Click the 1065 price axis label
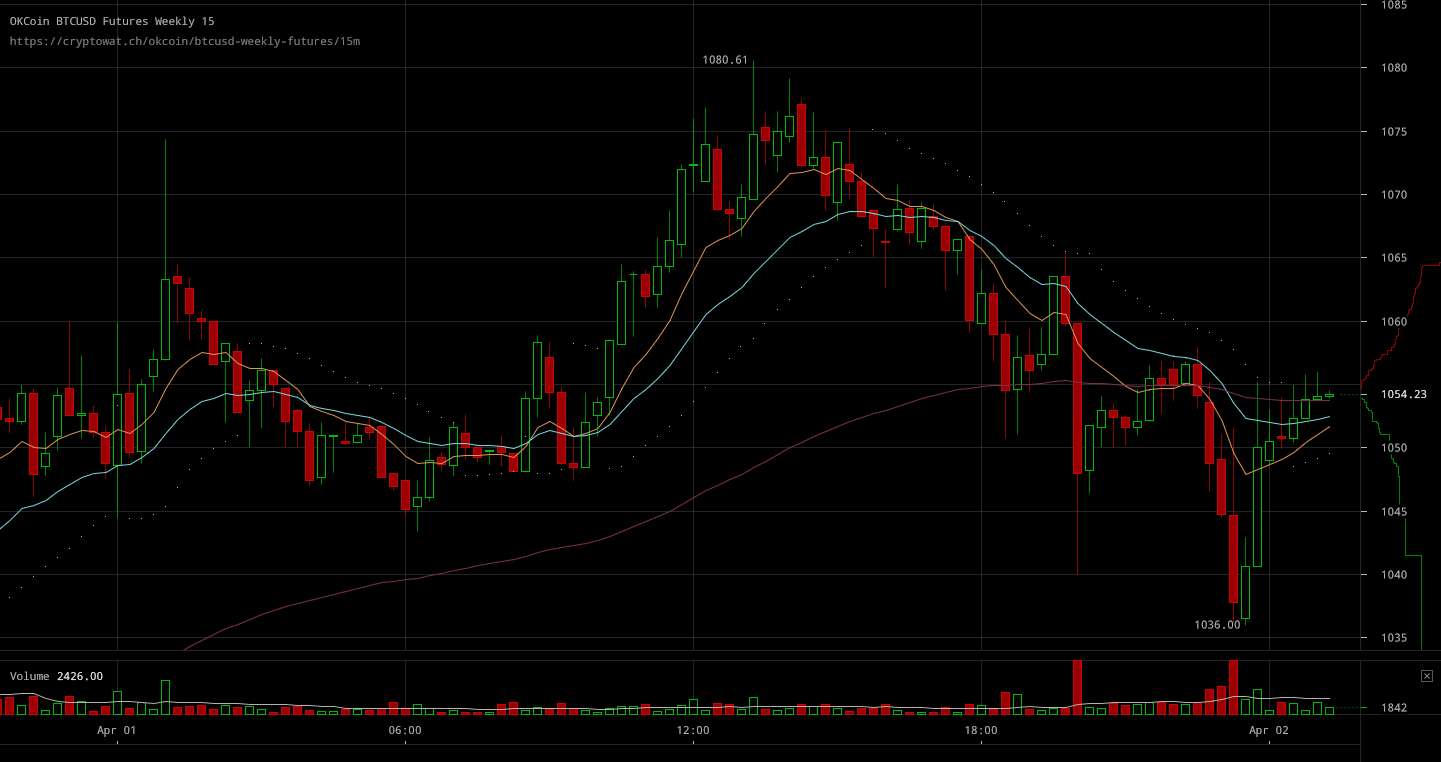The width and height of the screenshot is (1441, 762). (x=1394, y=258)
